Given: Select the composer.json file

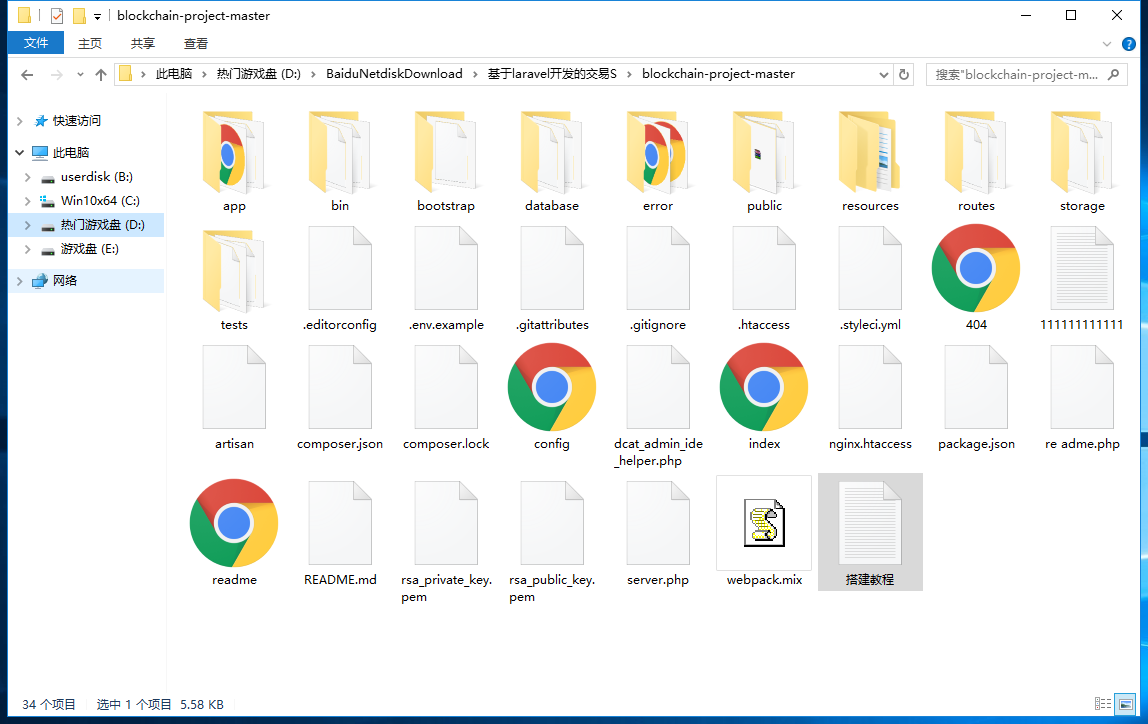Looking at the screenshot, I should (x=340, y=388).
